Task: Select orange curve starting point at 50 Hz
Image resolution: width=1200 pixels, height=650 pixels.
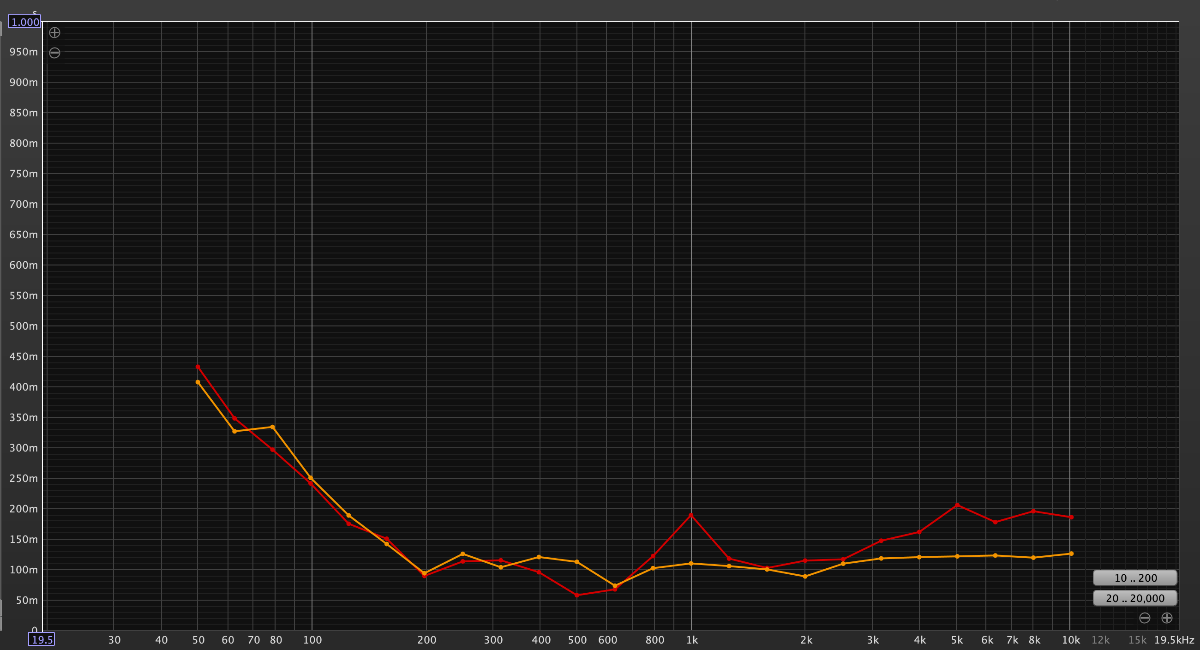Action: pyautogui.click(x=198, y=382)
